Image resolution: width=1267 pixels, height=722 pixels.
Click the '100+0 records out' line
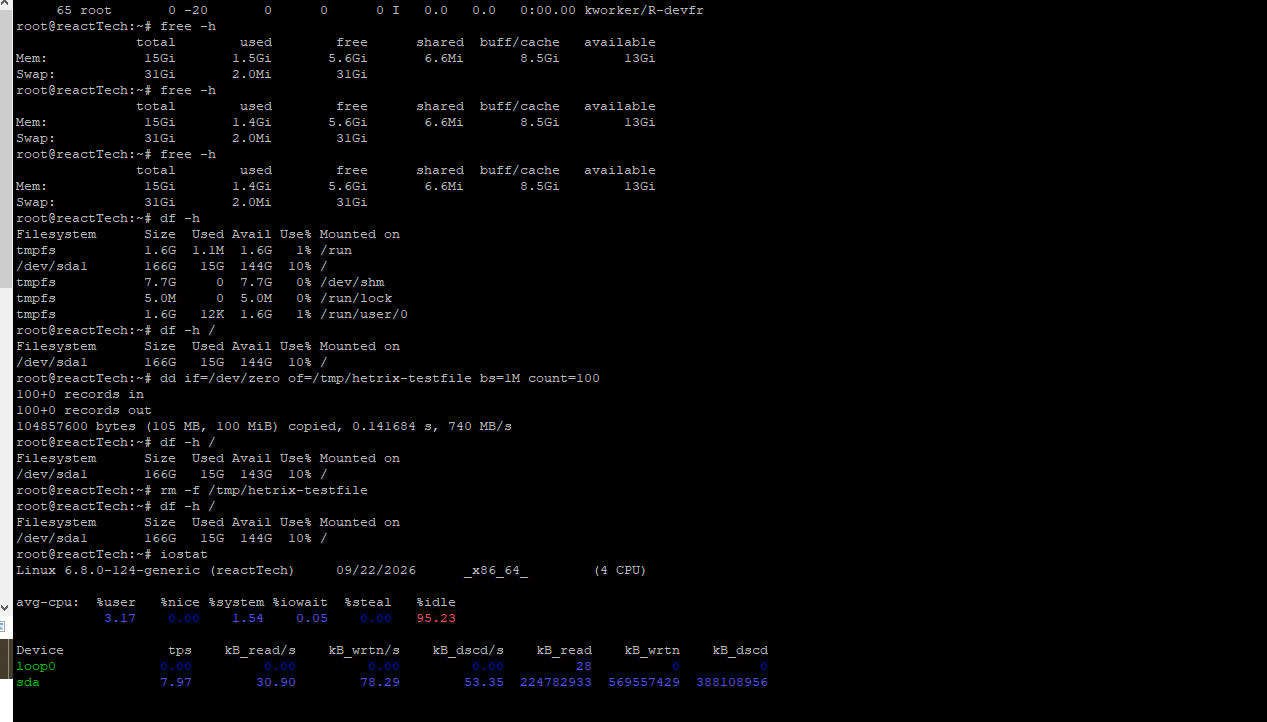pos(84,410)
